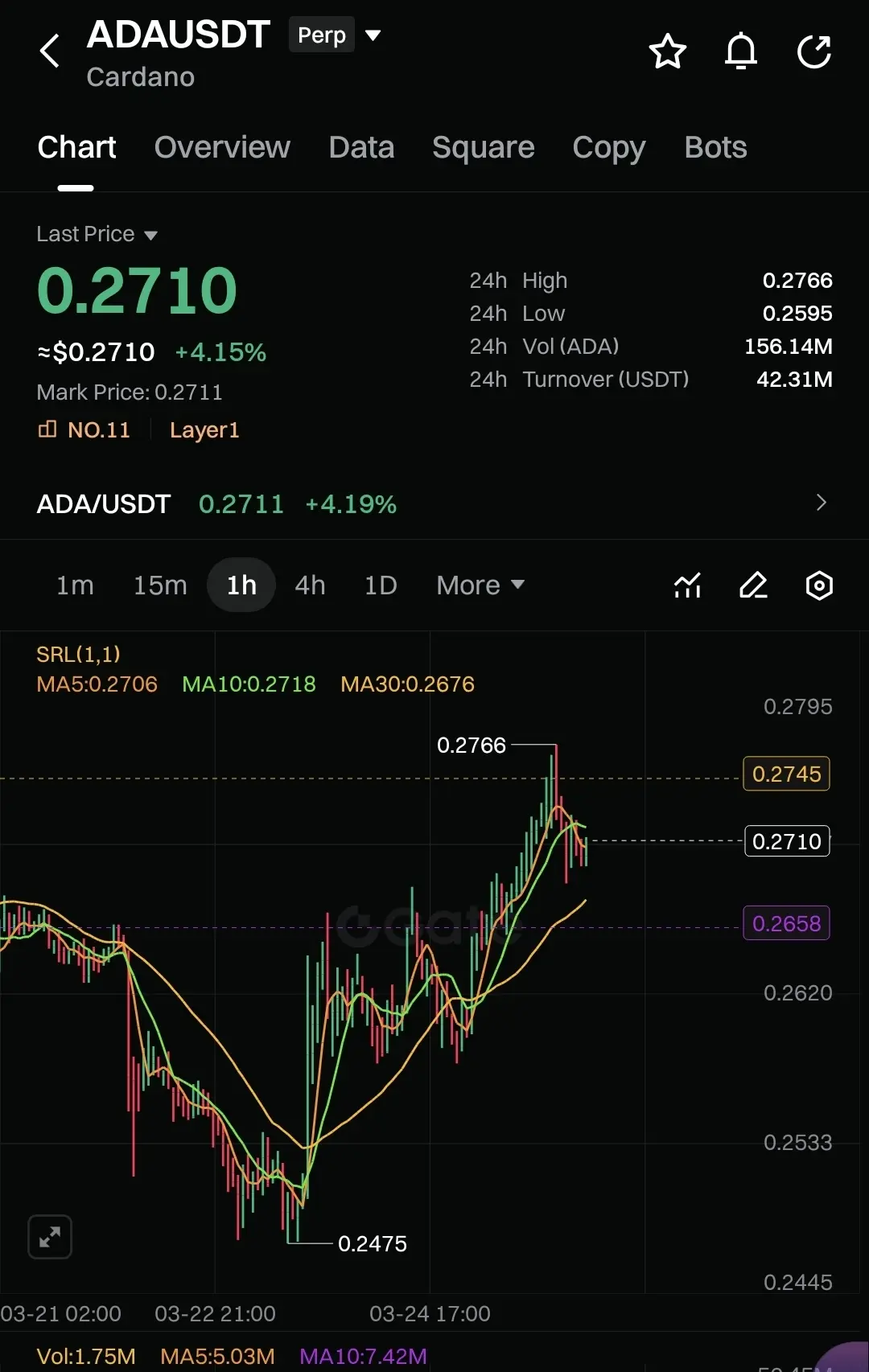Tap the 03-22 21:00 time axis label

pyautogui.click(x=215, y=1314)
